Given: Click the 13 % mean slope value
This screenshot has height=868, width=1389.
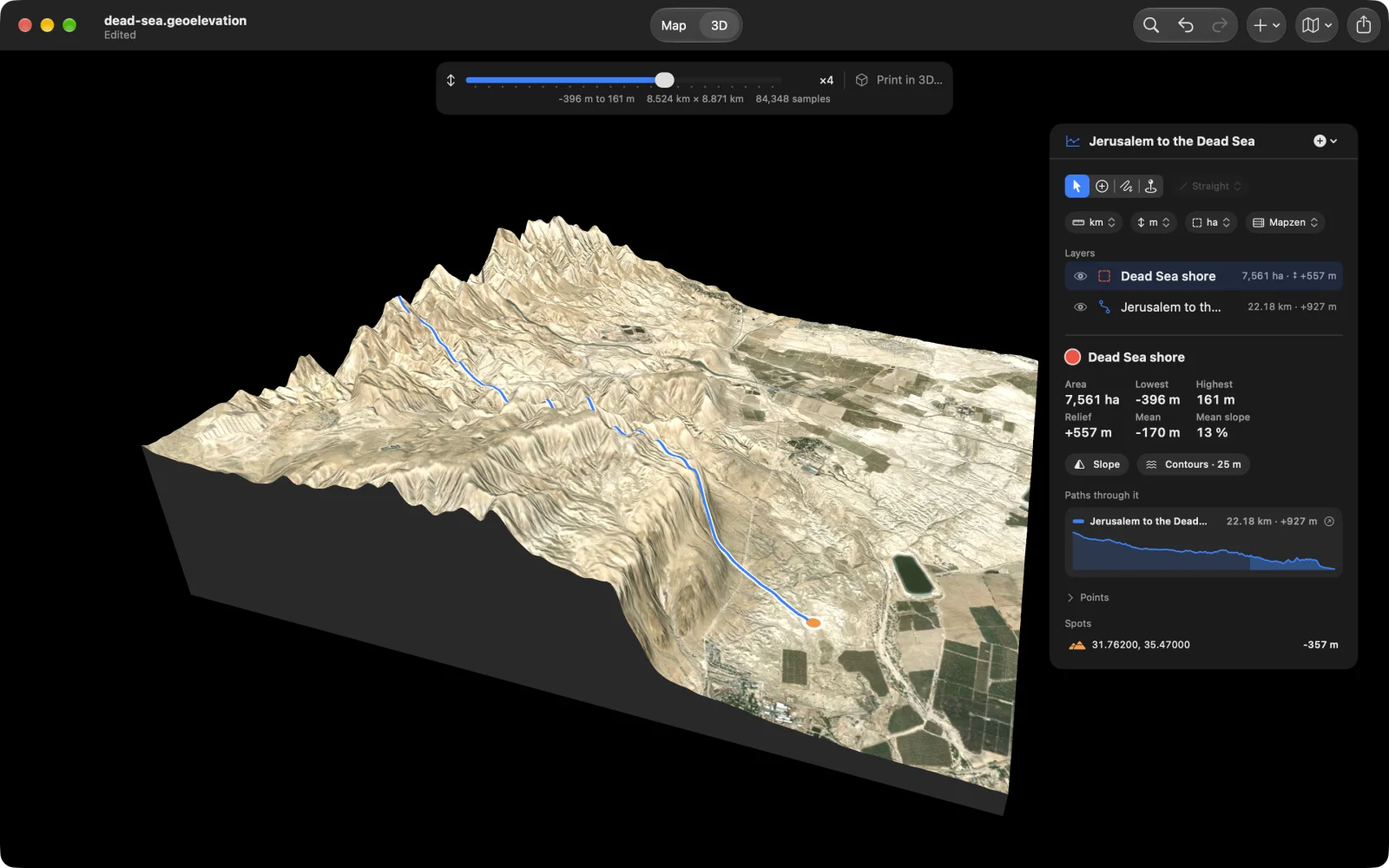Looking at the screenshot, I should 1212,432.
